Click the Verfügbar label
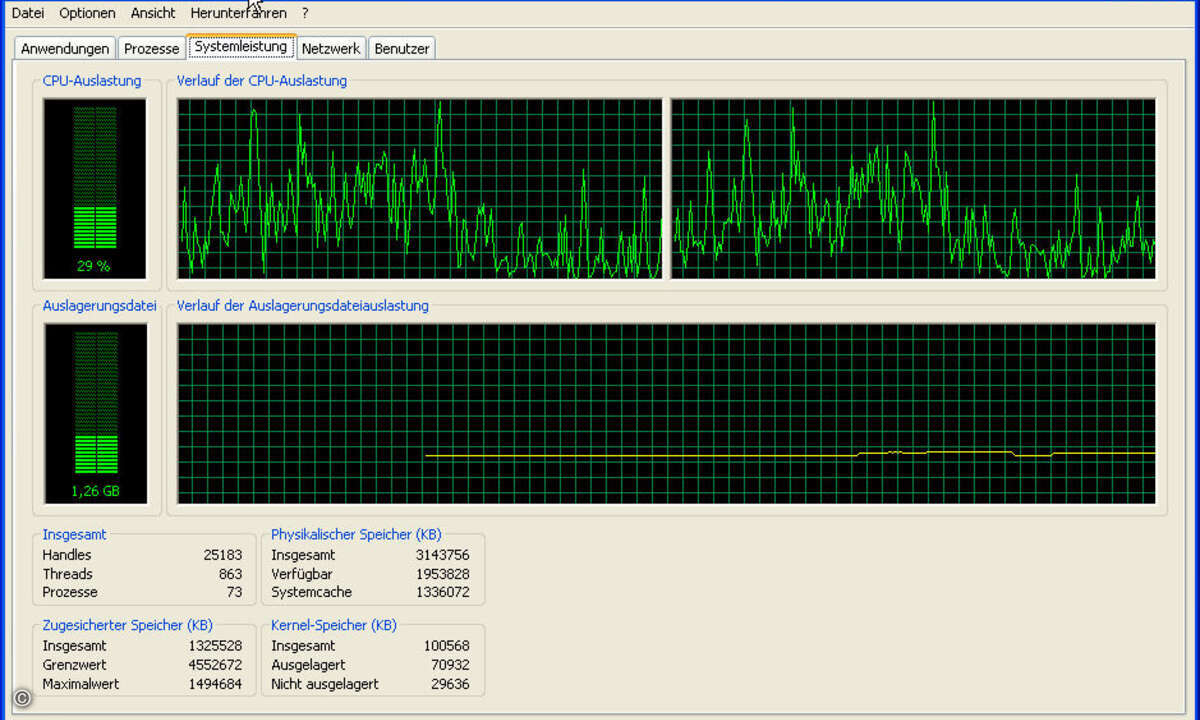The image size is (1200, 720). 302,574
